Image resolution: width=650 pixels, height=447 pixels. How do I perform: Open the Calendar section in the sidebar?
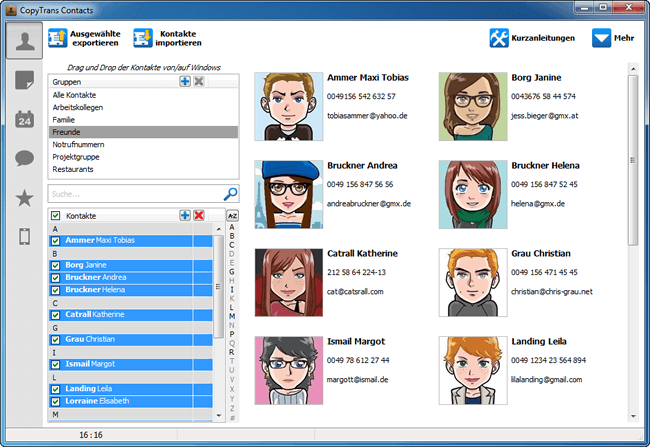(x=24, y=119)
